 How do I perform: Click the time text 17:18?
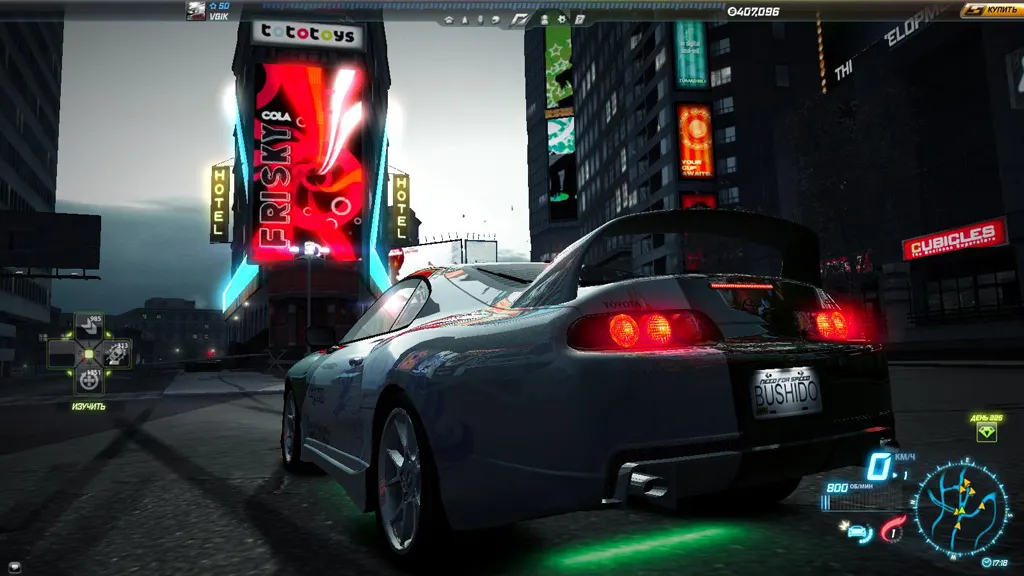pos(1000,562)
